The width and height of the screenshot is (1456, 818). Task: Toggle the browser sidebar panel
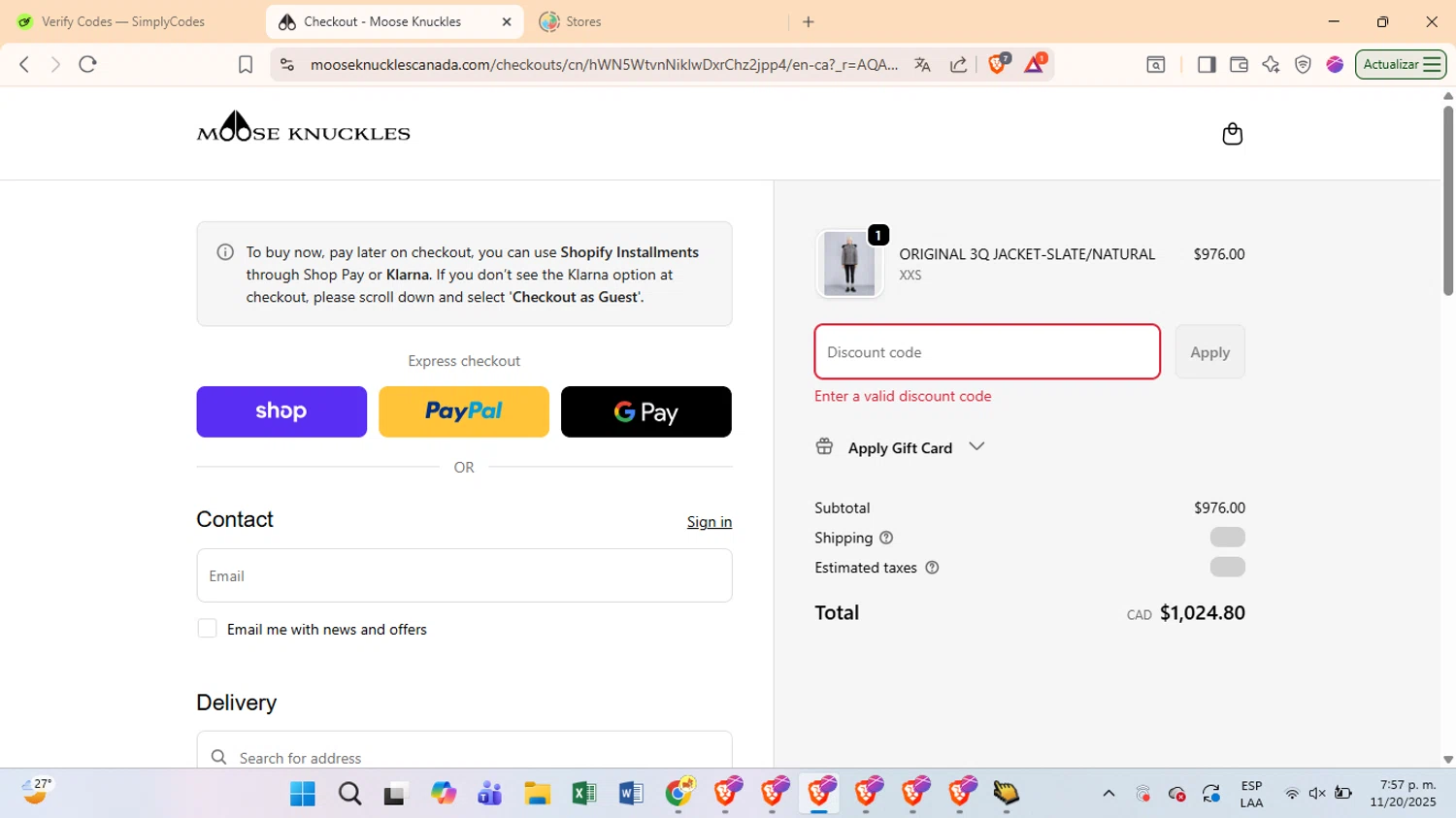pos(1207,64)
